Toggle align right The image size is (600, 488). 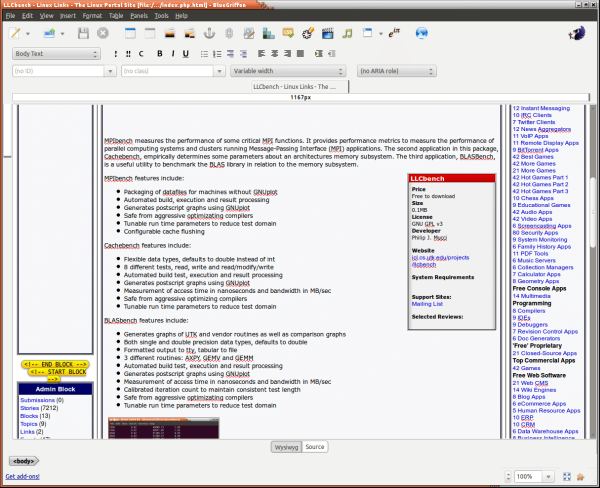click(287, 54)
